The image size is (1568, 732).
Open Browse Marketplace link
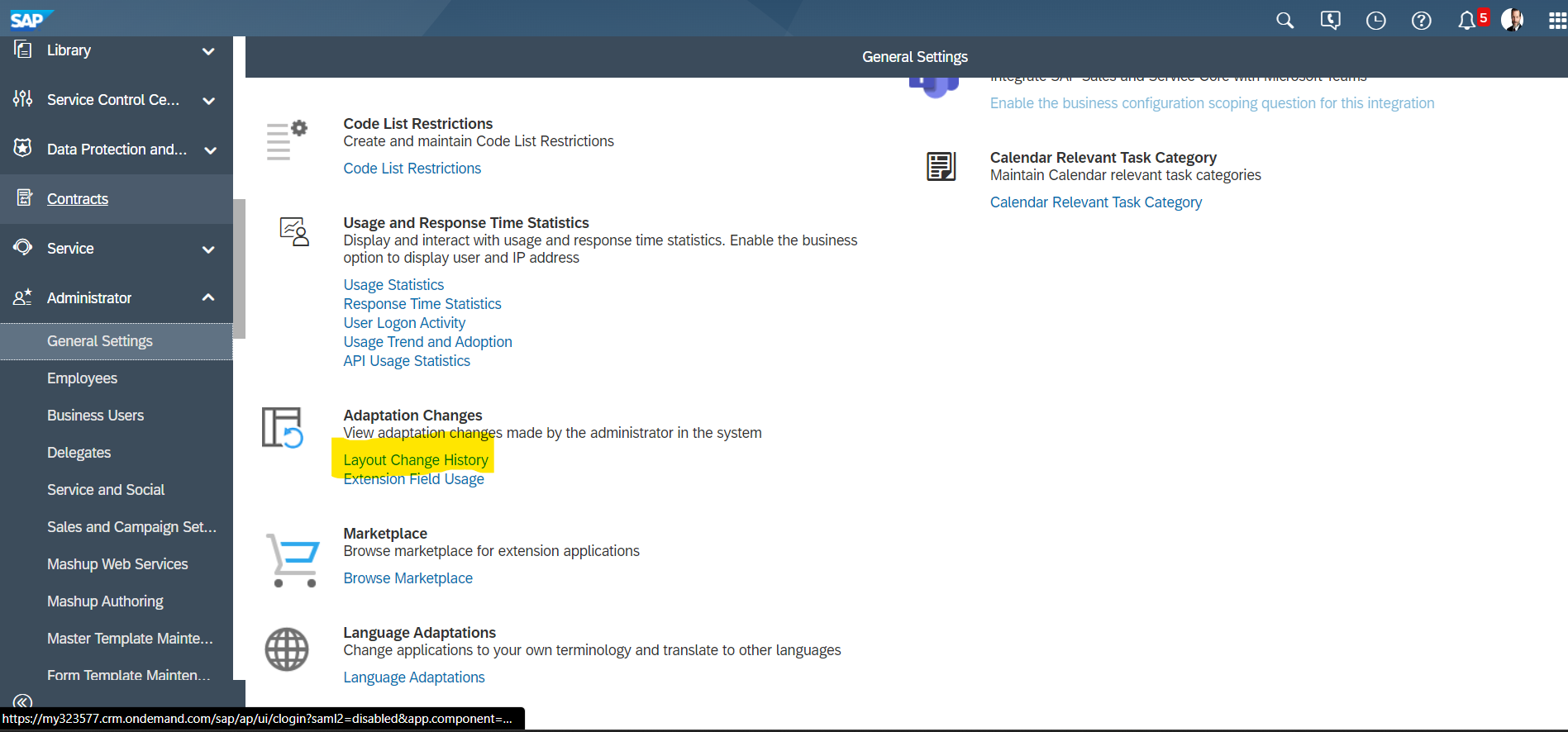407,578
